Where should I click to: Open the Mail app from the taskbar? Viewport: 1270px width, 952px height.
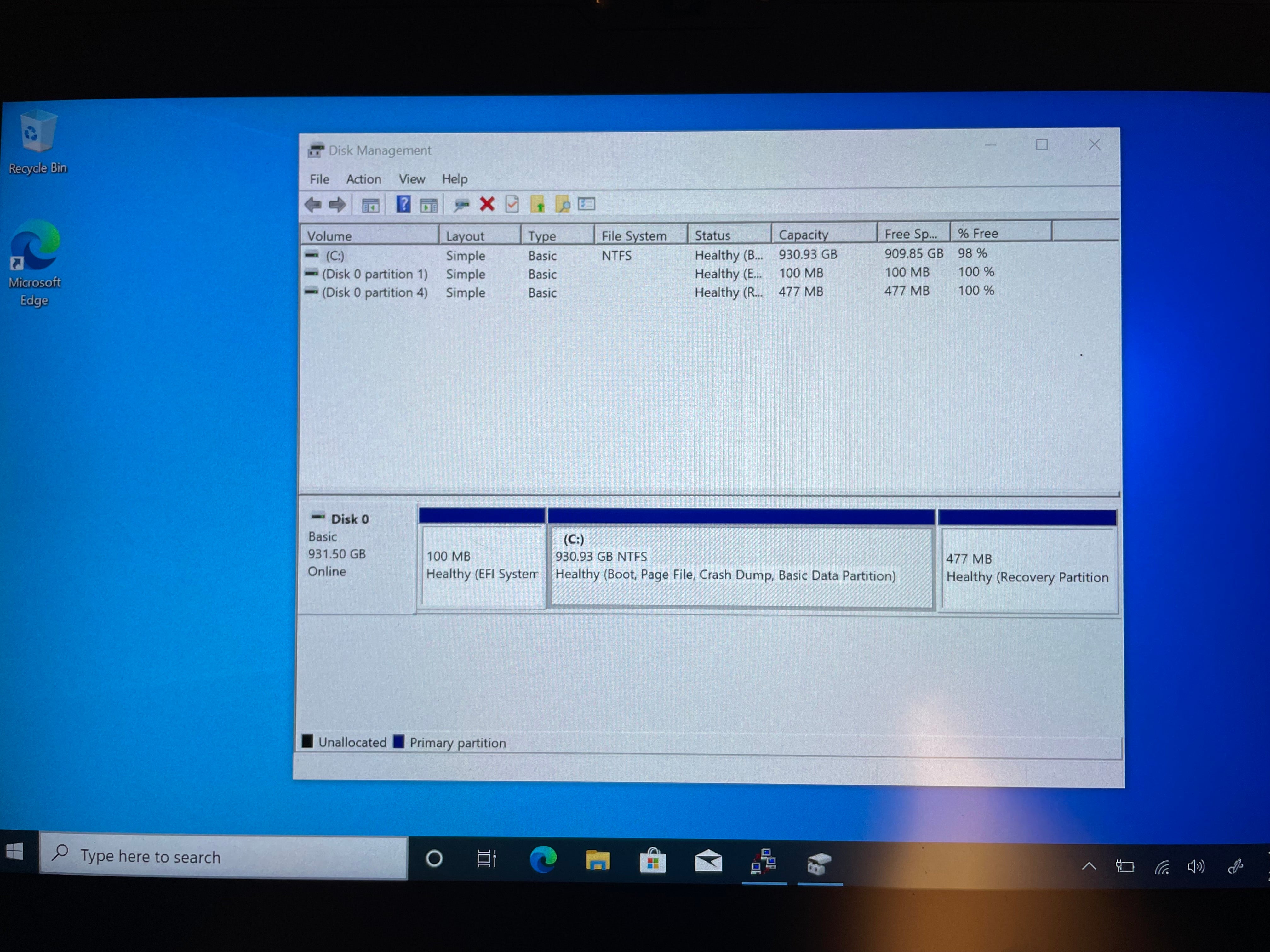click(708, 861)
